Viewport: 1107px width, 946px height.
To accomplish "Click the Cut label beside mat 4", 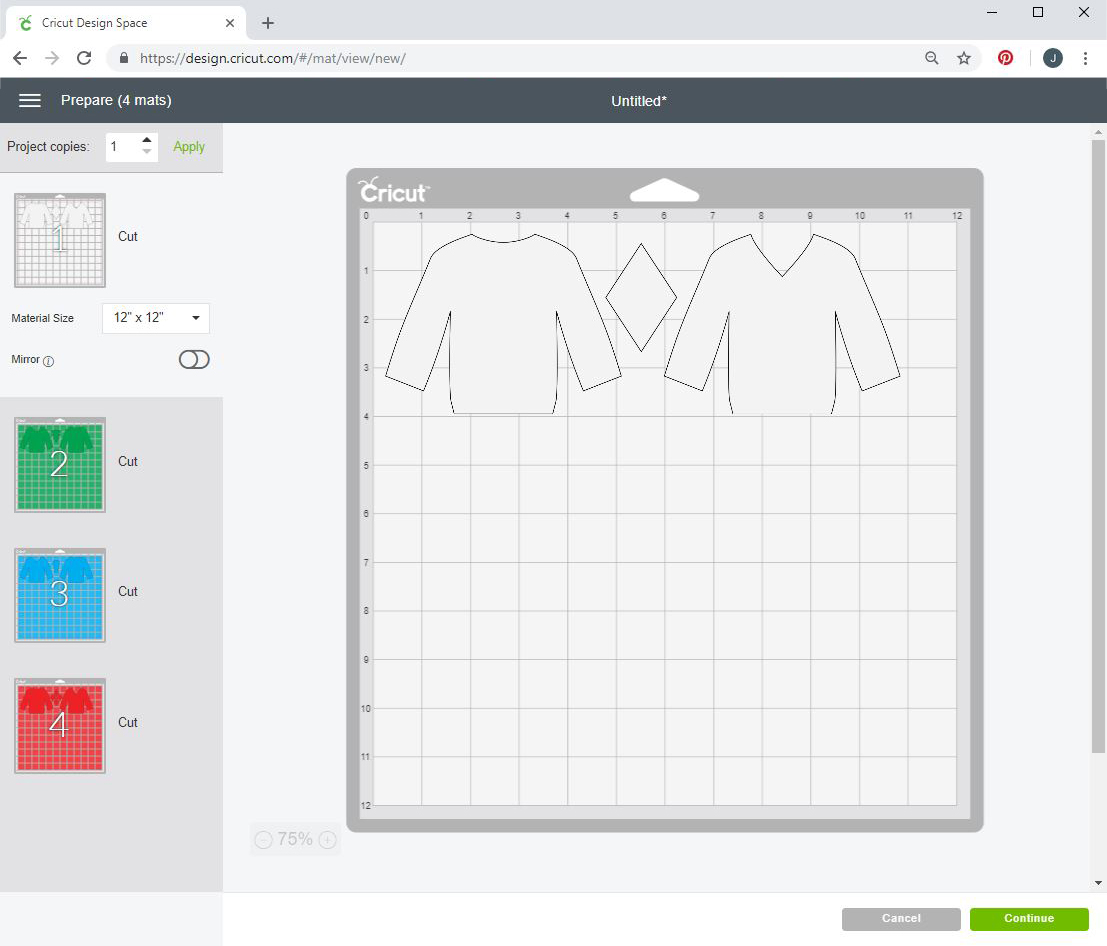I will tap(128, 723).
